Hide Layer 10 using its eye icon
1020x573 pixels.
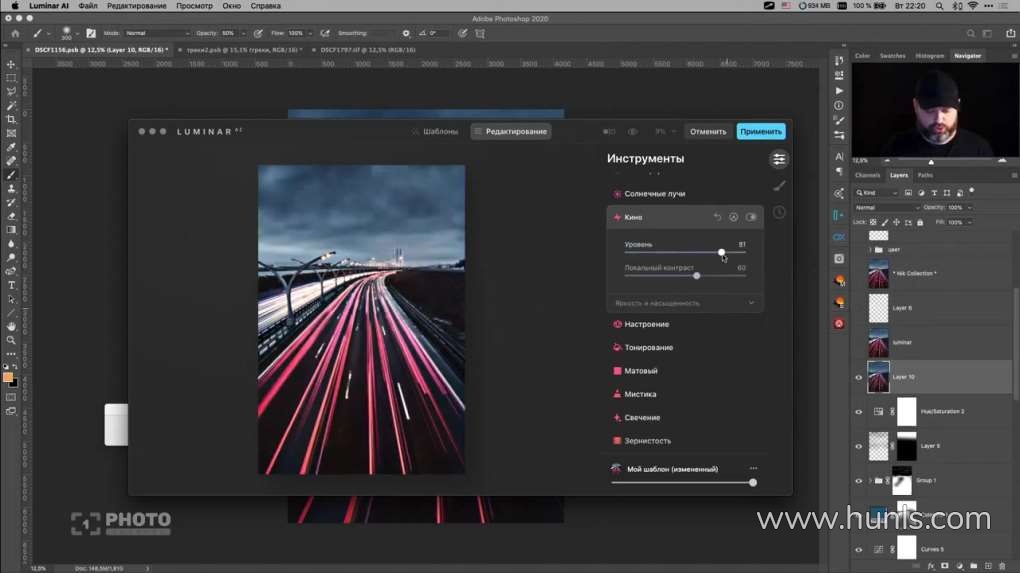click(x=858, y=377)
